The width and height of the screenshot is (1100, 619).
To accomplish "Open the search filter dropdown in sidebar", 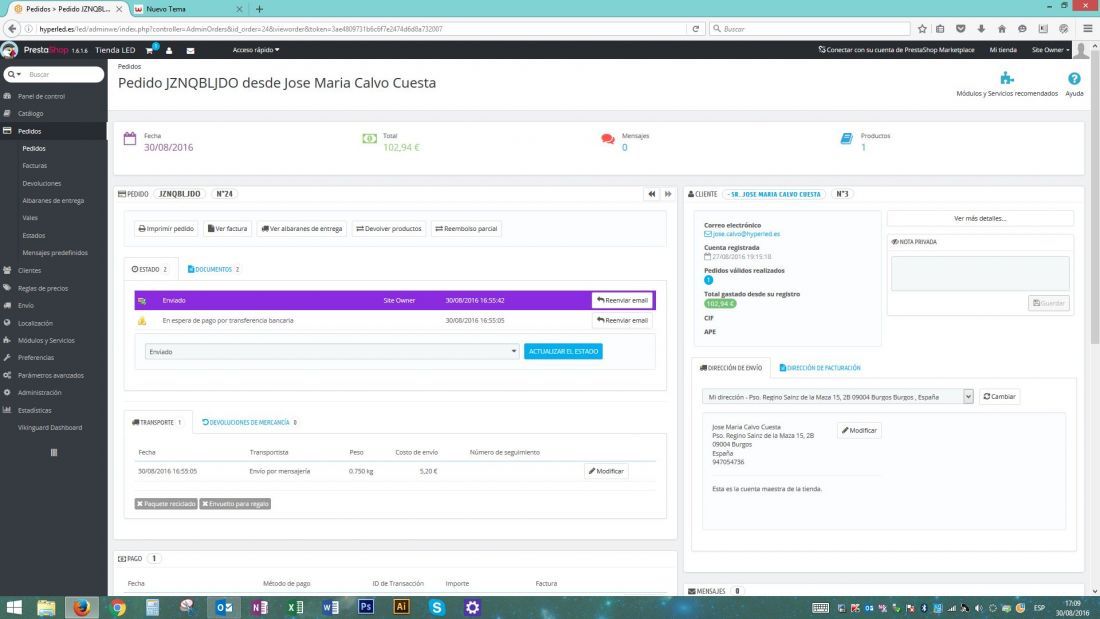I will pyautogui.click(x=14, y=74).
